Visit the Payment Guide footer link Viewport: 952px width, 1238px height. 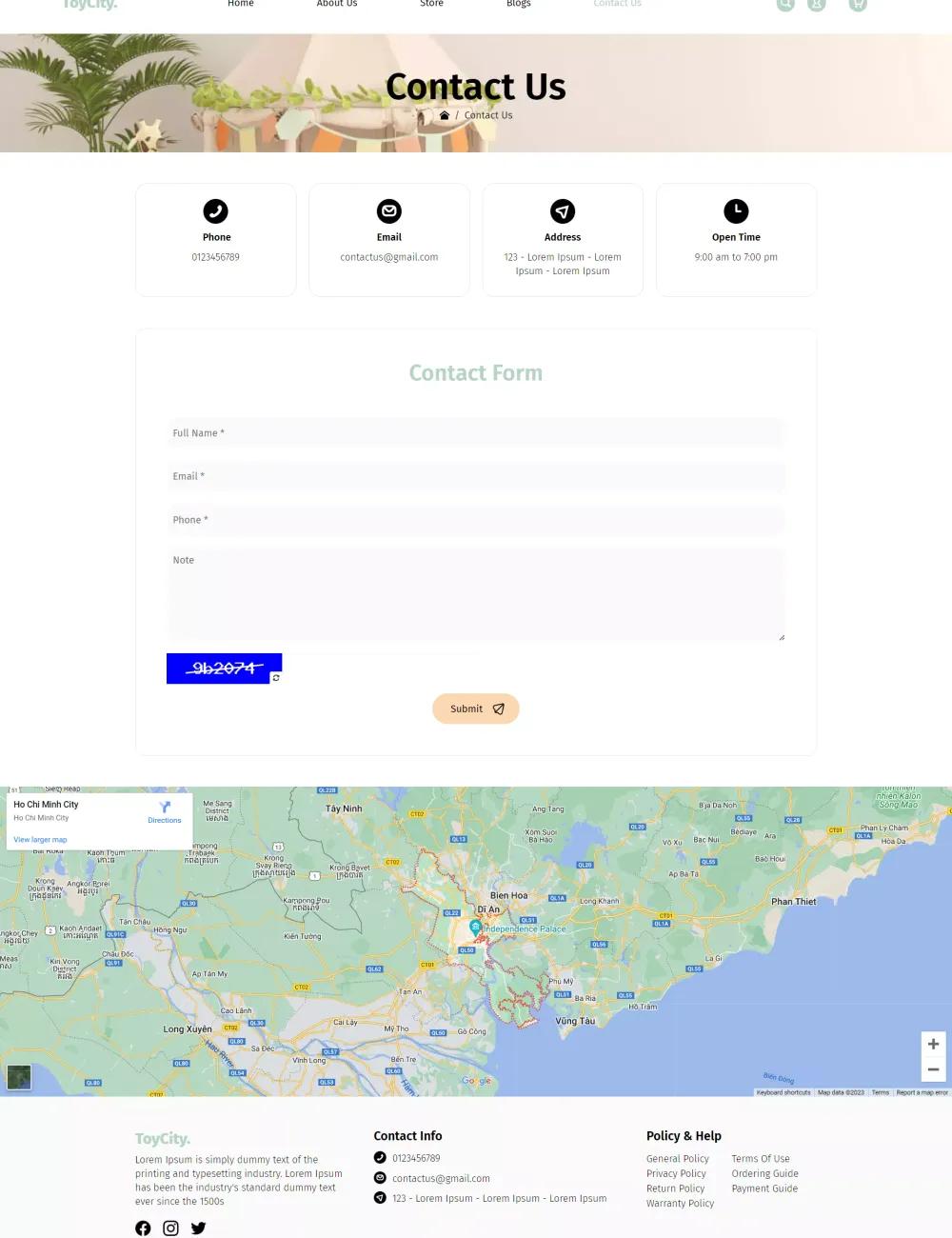click(x=764, y=1188)
